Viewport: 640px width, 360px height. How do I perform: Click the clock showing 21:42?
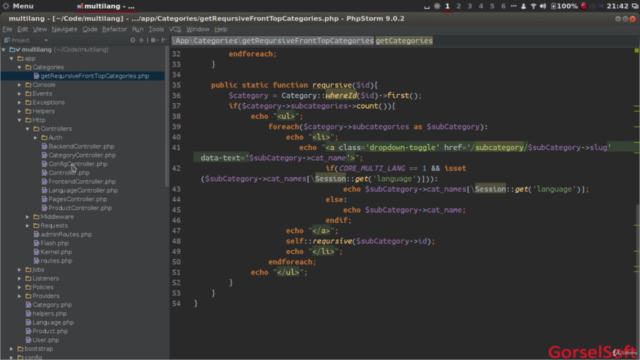click(618, 6)
